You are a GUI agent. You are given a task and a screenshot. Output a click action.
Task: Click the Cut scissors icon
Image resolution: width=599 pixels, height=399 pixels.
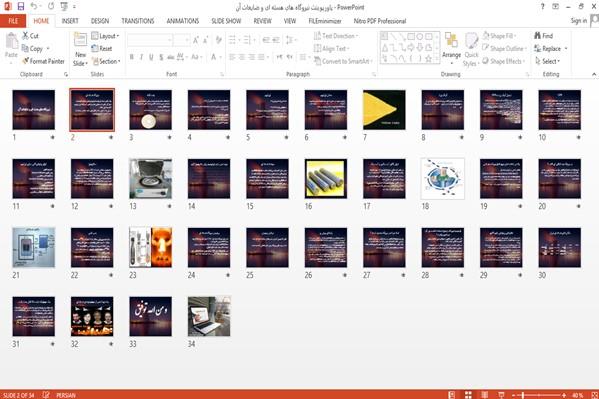26,36
